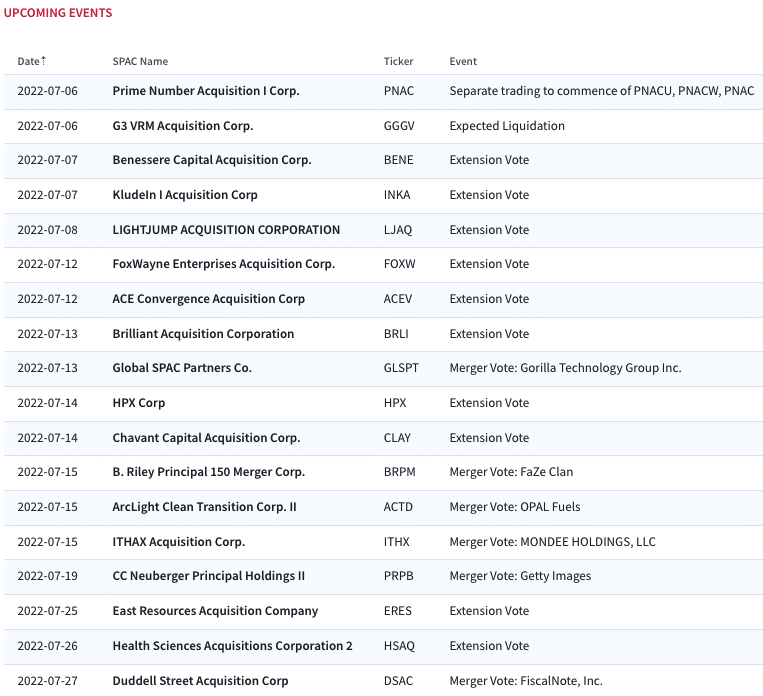Viewport: 763px width, 696px height.
Task: Click the SPAC Name column header
Action: 140,61
